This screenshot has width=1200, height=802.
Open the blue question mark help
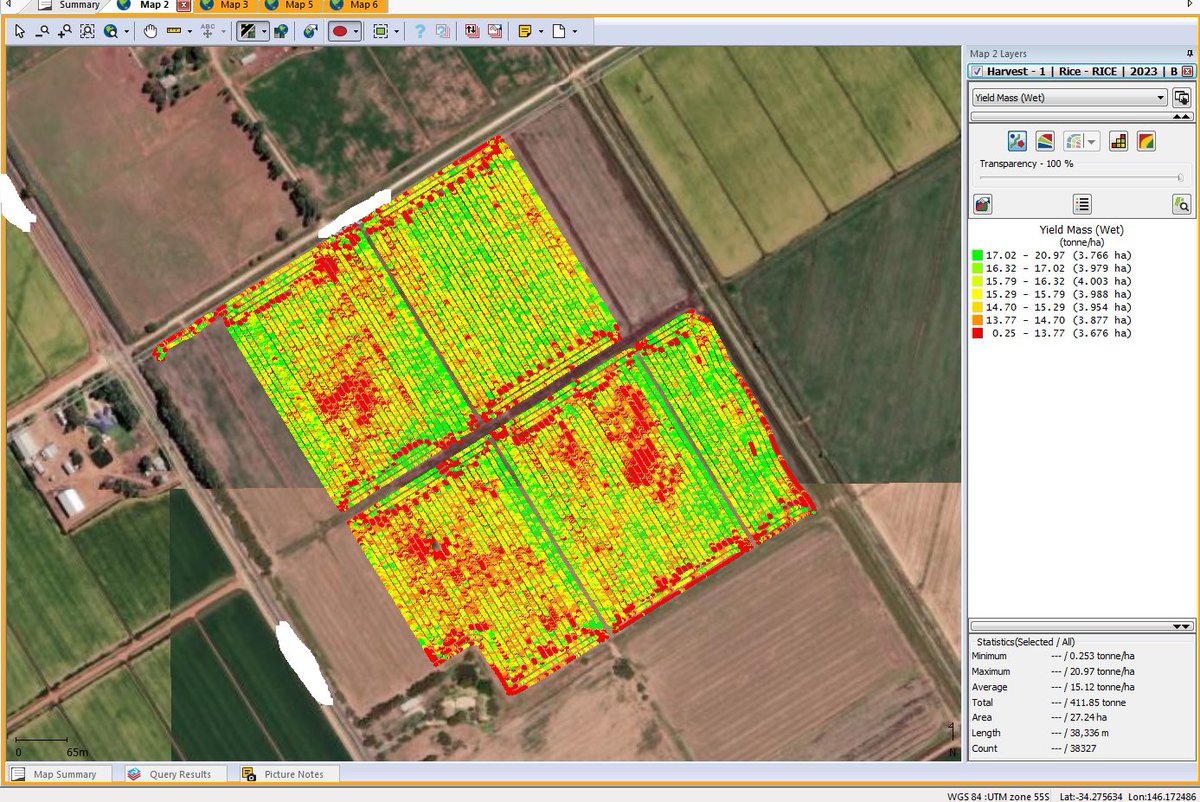(420, 31)
